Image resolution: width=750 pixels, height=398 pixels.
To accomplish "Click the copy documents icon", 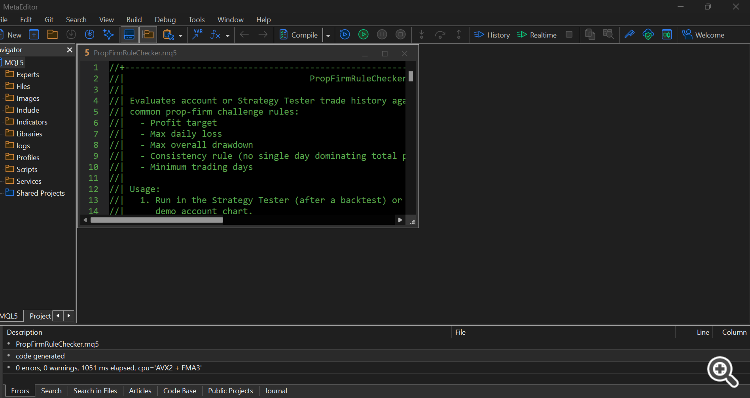I will (x=590, y=34).
